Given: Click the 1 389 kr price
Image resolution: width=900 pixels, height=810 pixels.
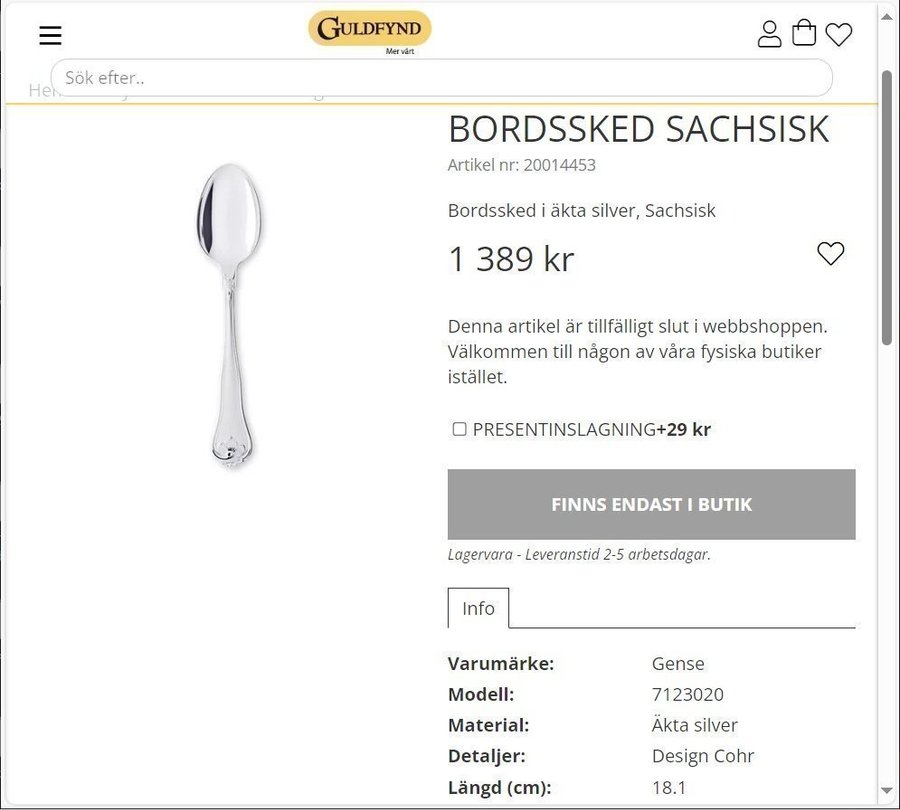Looking at the screenshot, I should click(511, 259).
